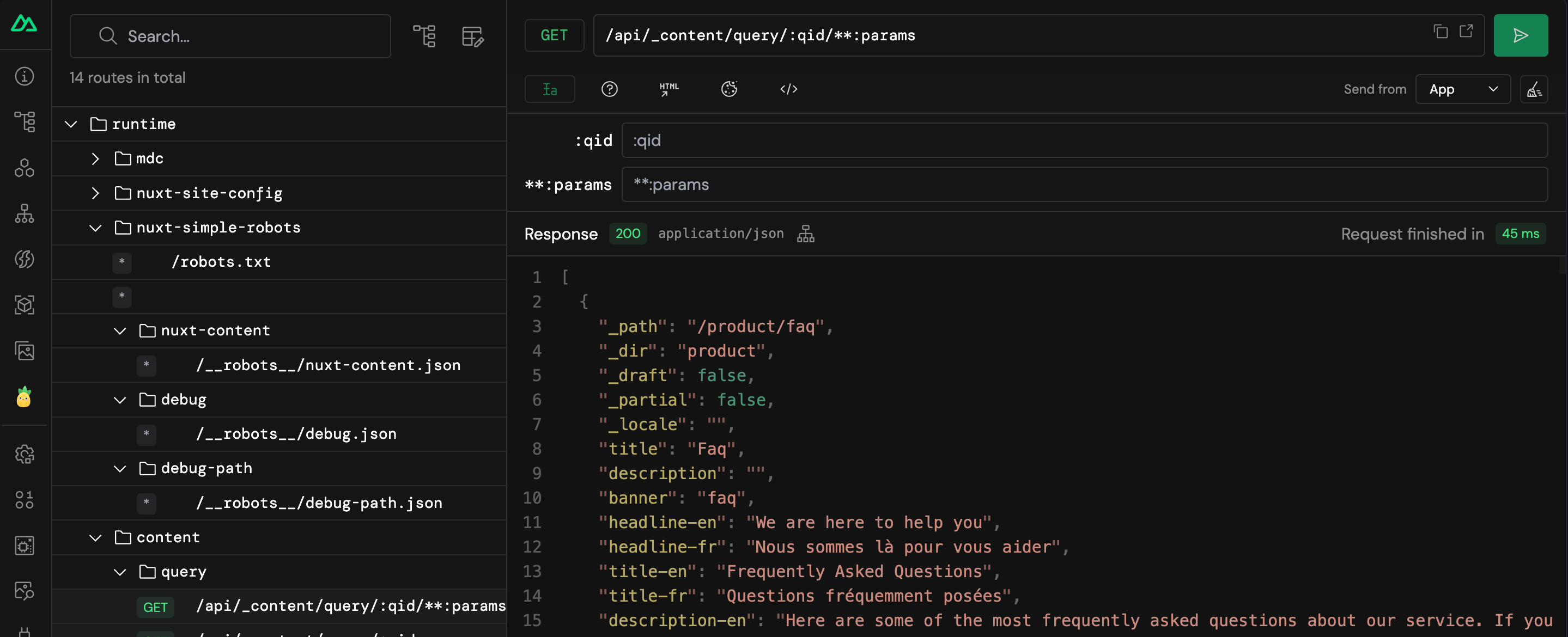Clear inputs with broom icon

[x=1534, y=89]
